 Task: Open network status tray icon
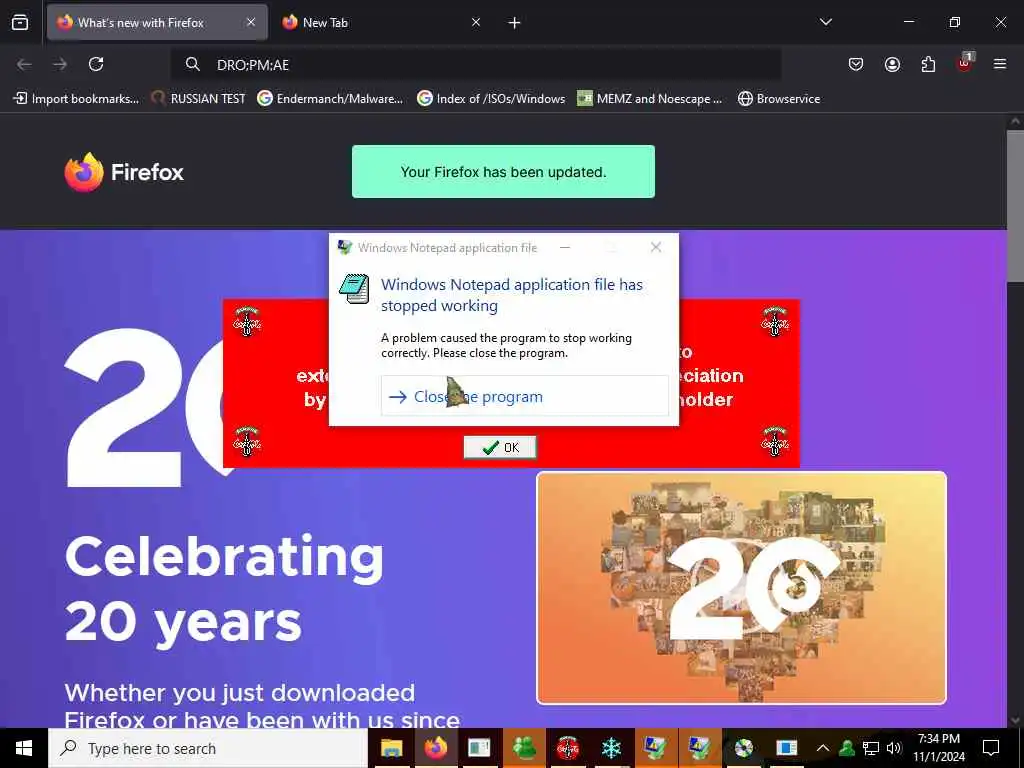[871, 748]
